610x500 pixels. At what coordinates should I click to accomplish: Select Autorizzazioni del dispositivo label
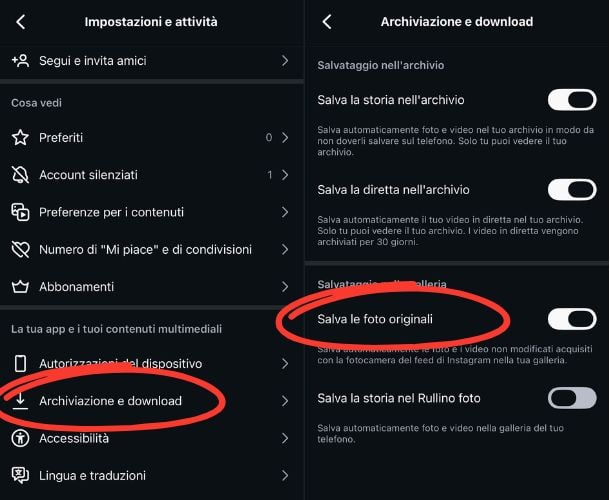[x=120, y=363]
